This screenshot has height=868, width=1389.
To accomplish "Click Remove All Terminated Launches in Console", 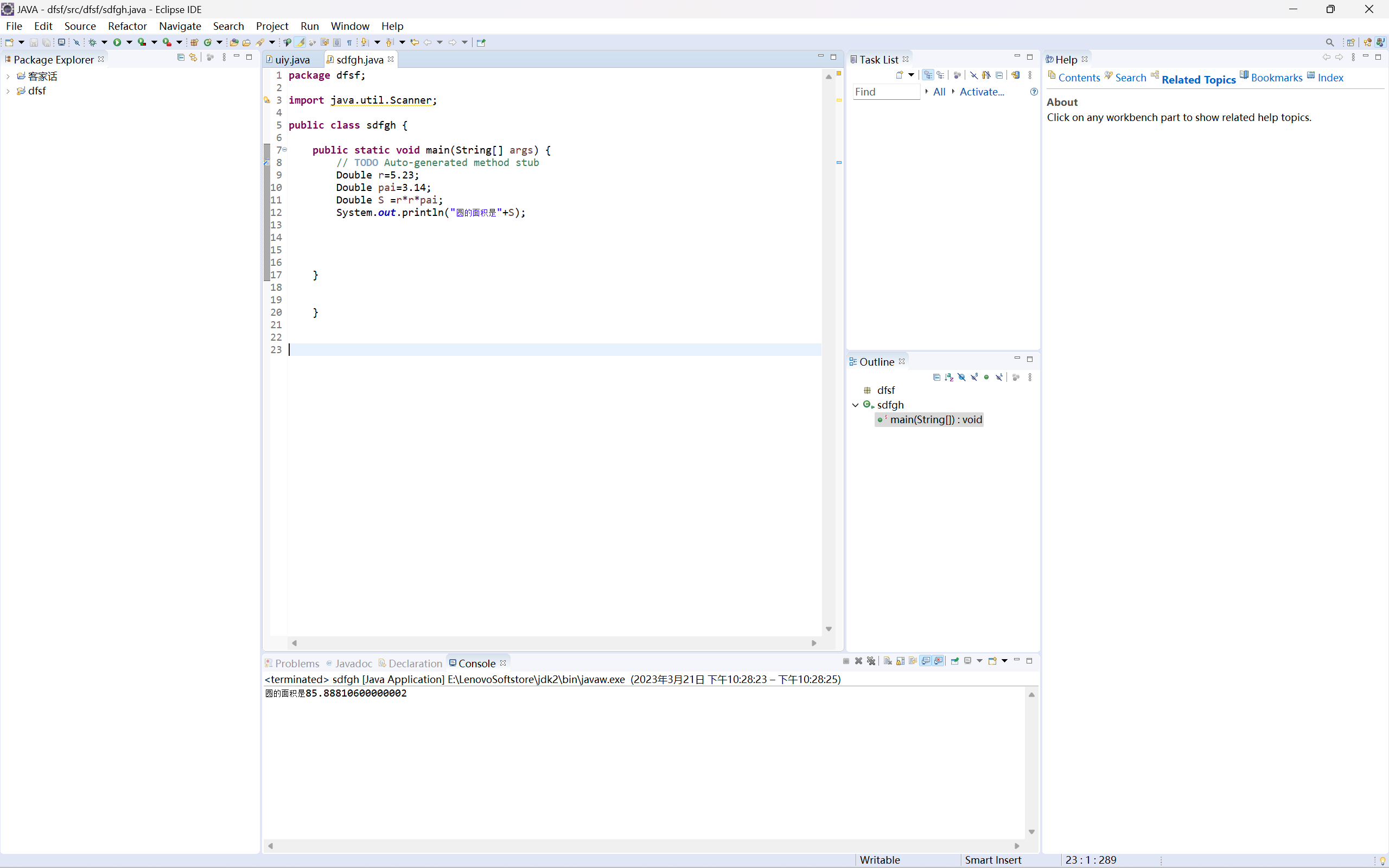I will (x=871, y=661).
